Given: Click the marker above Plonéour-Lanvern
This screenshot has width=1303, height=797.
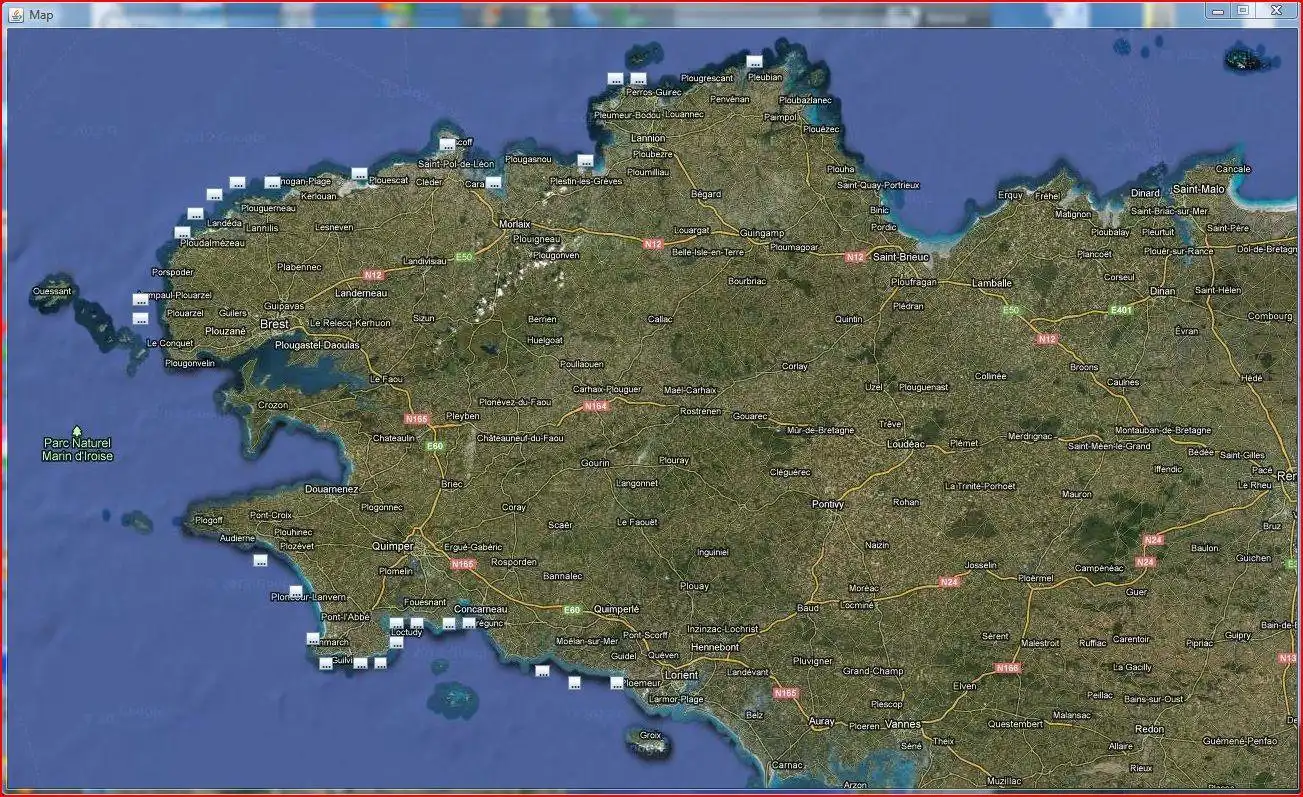Looking at the screenshot, I should 295,591.
